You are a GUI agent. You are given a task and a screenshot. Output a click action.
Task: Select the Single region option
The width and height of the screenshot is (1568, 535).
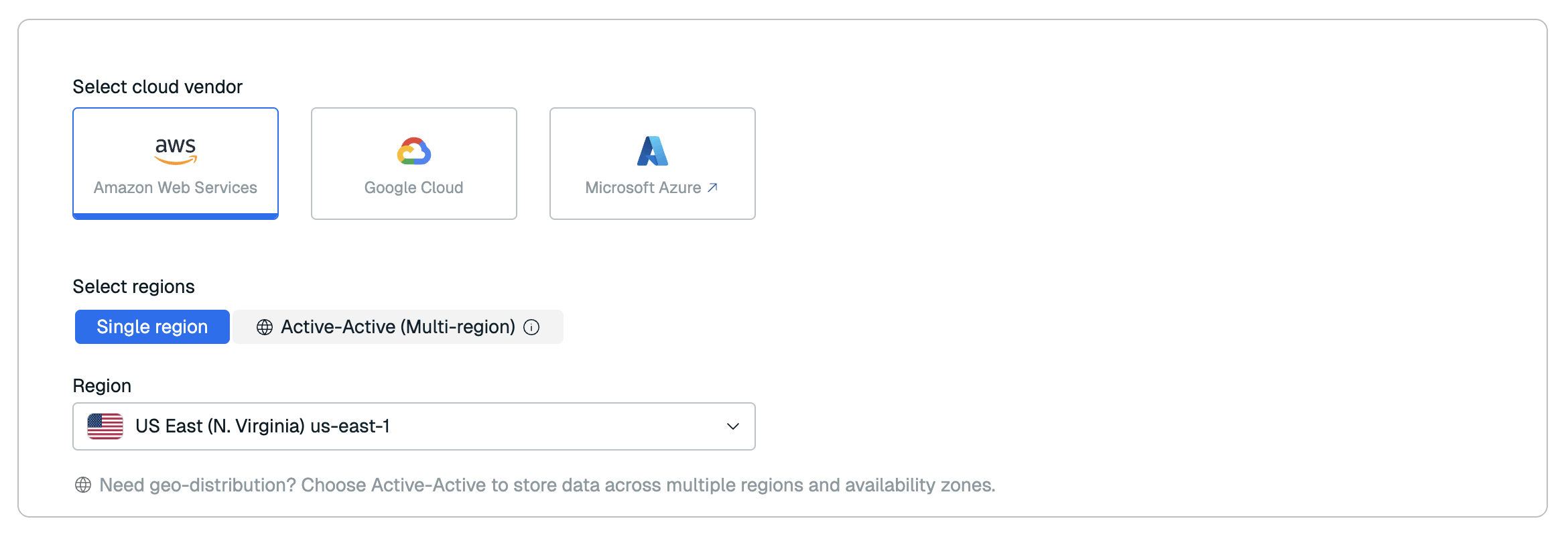pyautogui.click(x=152, y=327)
